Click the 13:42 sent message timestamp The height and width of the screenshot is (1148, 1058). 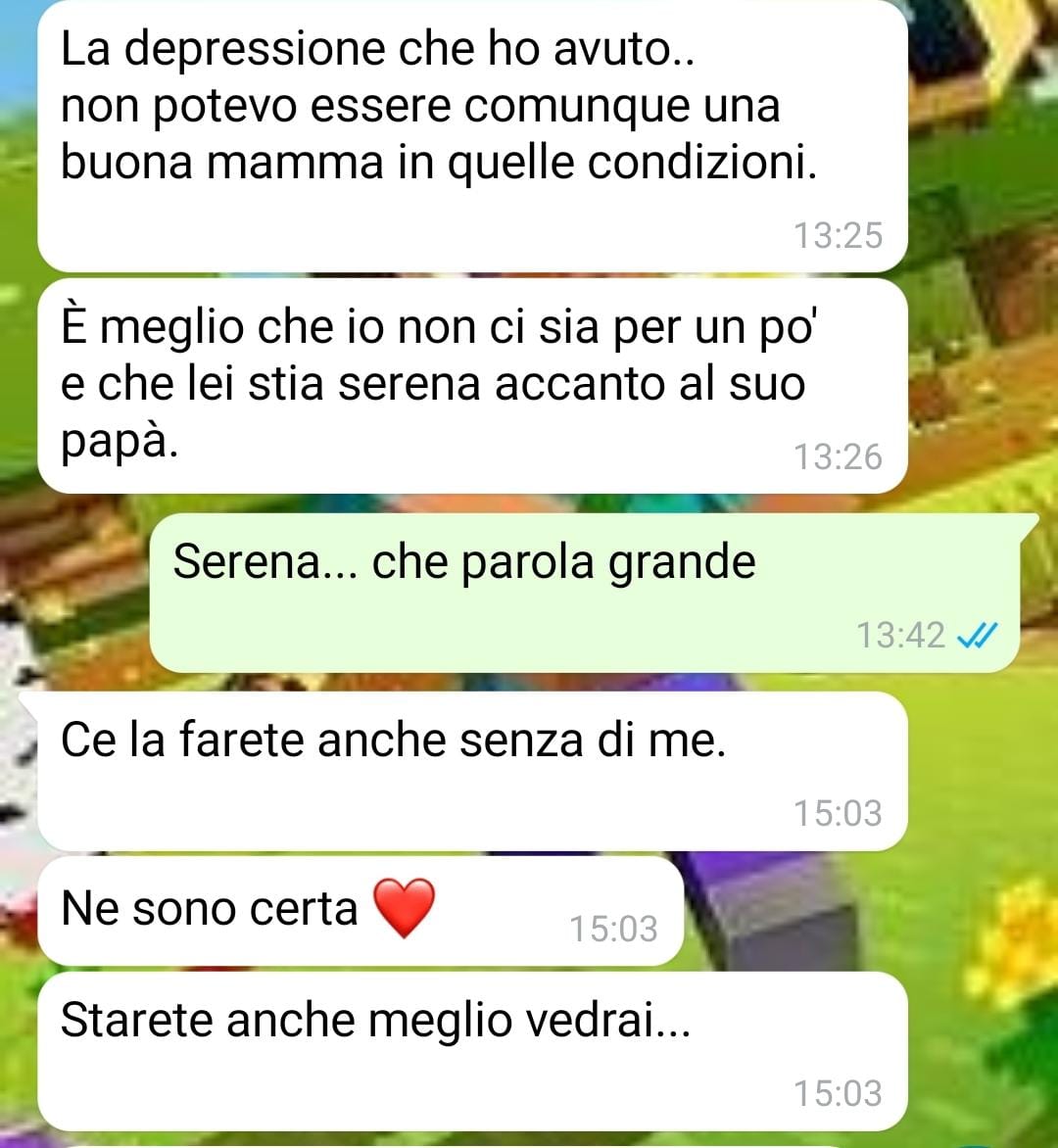click(900, 635)
